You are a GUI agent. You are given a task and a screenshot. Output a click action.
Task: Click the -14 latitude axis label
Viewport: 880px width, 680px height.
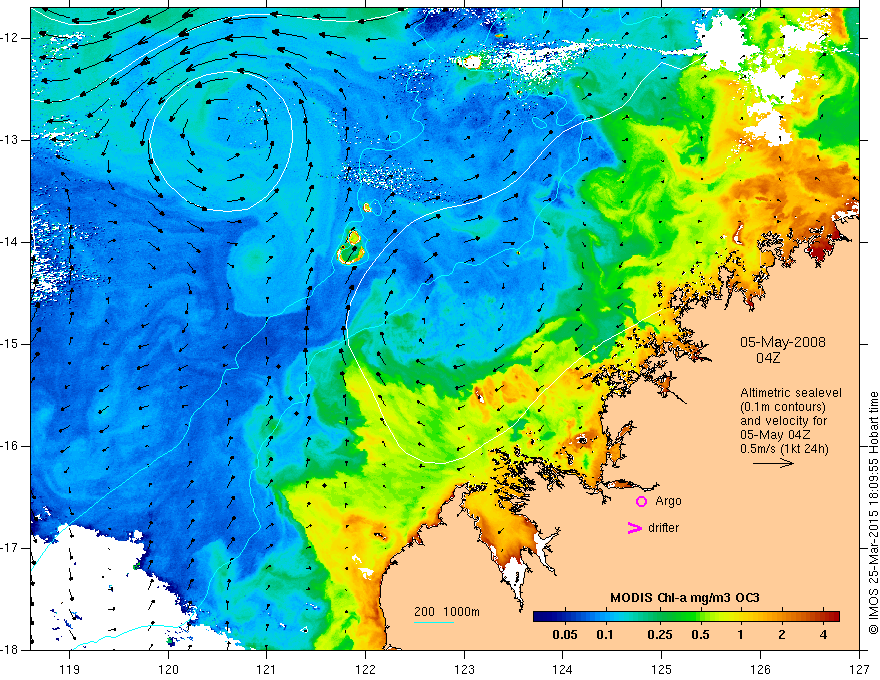[x=11, y=242]
